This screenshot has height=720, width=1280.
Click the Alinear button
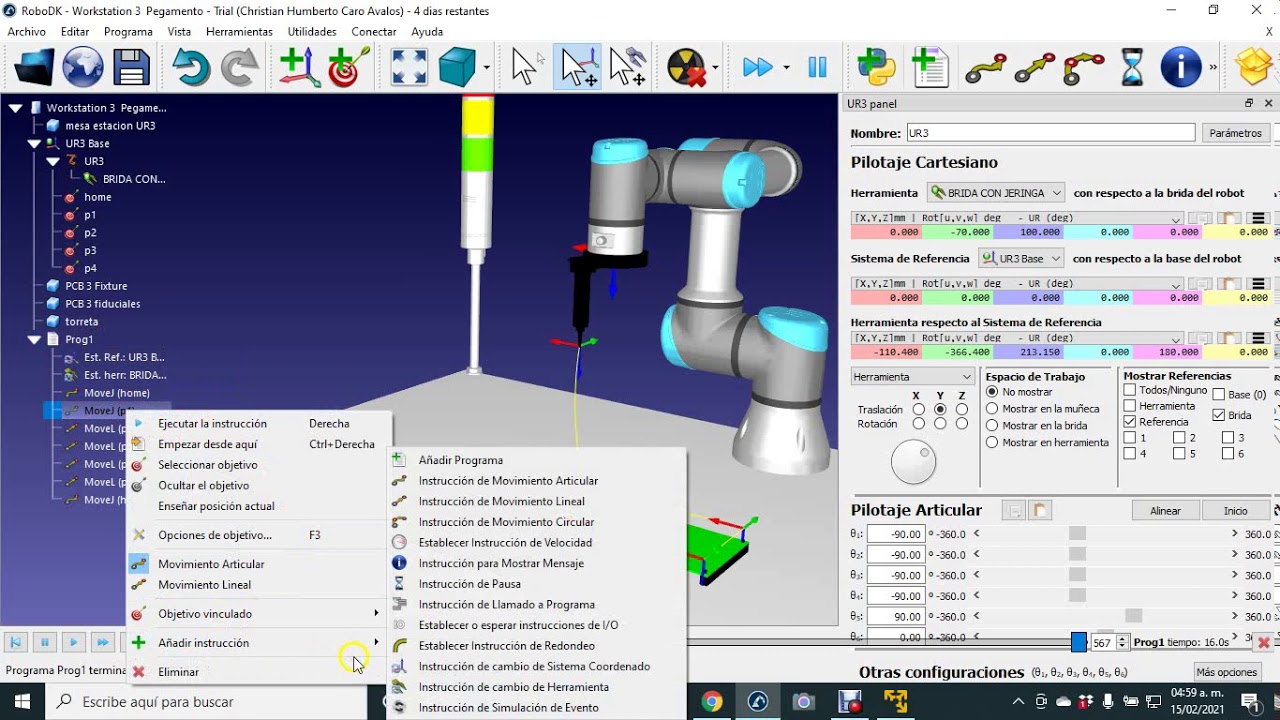click(x=1165, y=510)
